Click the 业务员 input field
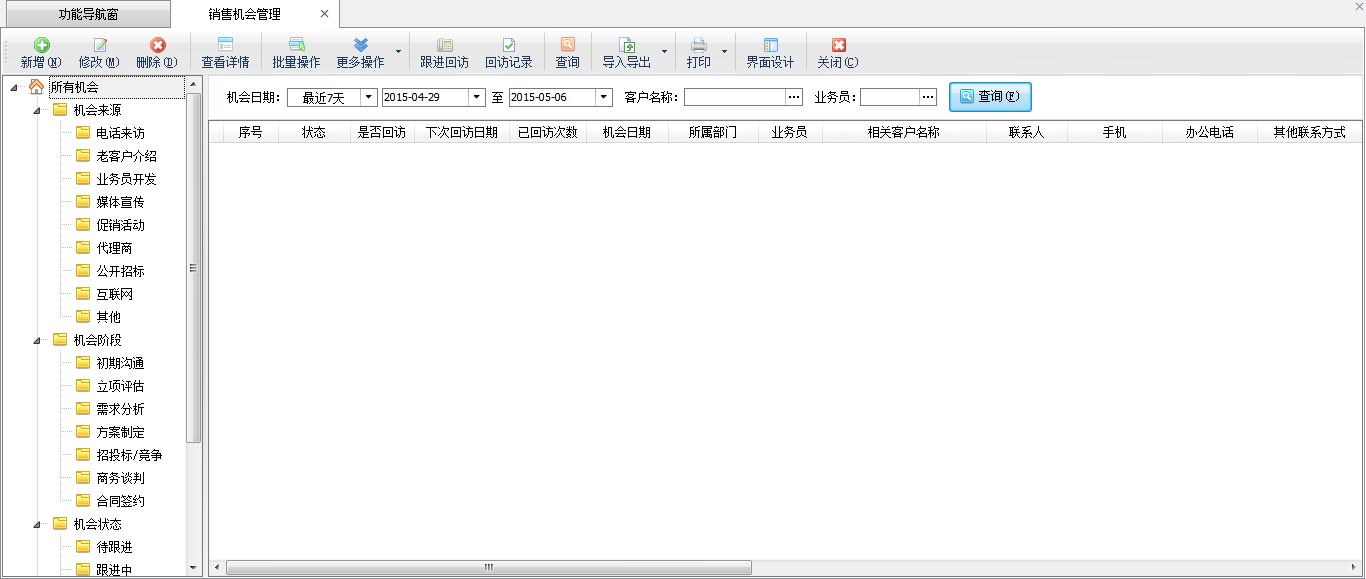Image resolution: width=1366 pixels, height=579 pixels. pos(889,97)
